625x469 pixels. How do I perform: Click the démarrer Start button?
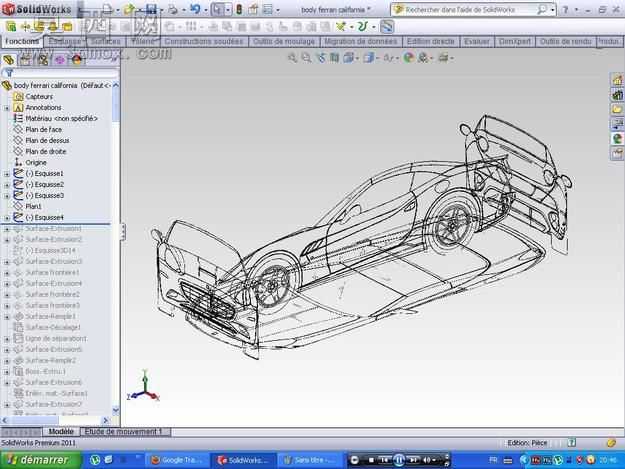tap(40, 460)
